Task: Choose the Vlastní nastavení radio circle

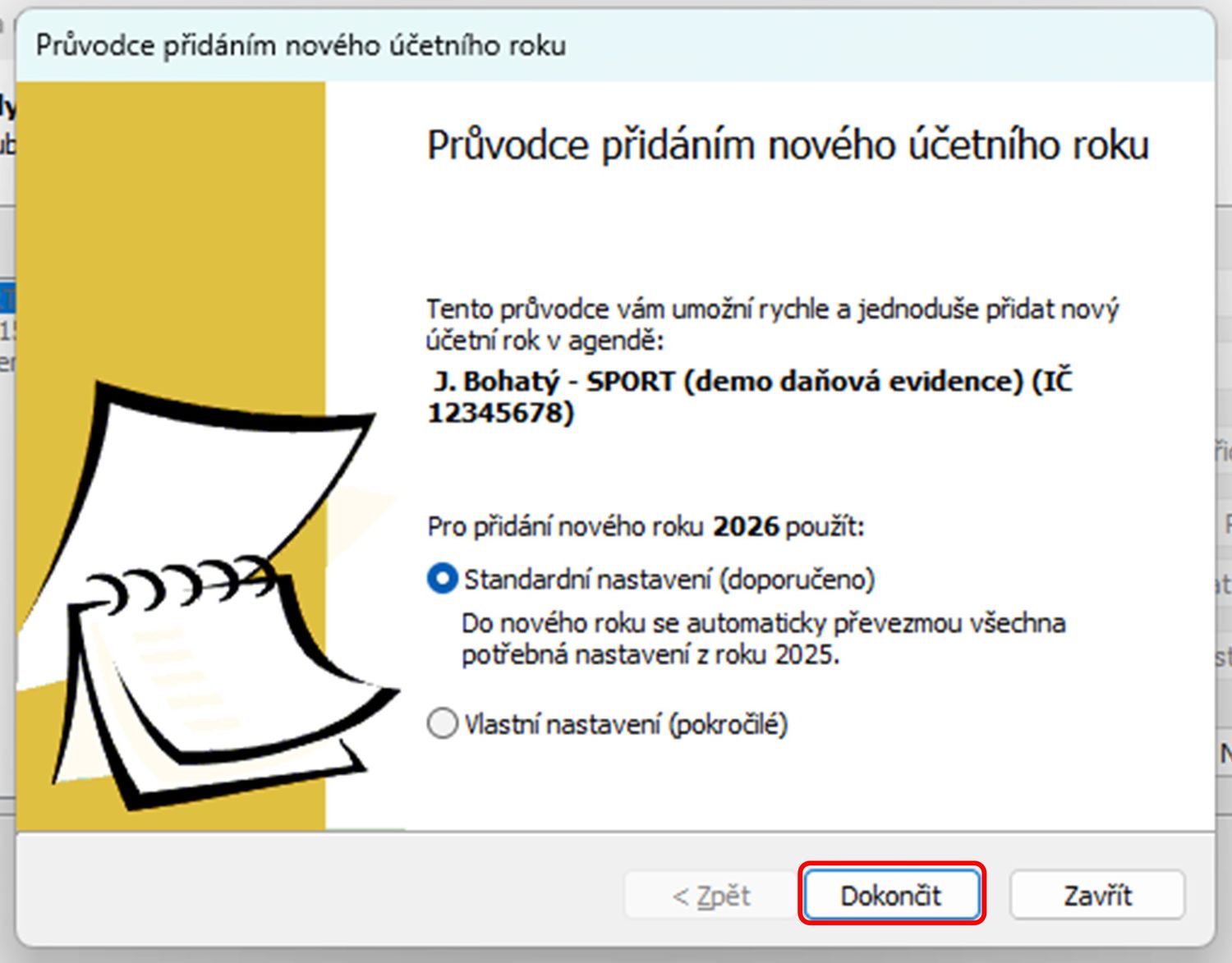Action: [x=442, y=723]
